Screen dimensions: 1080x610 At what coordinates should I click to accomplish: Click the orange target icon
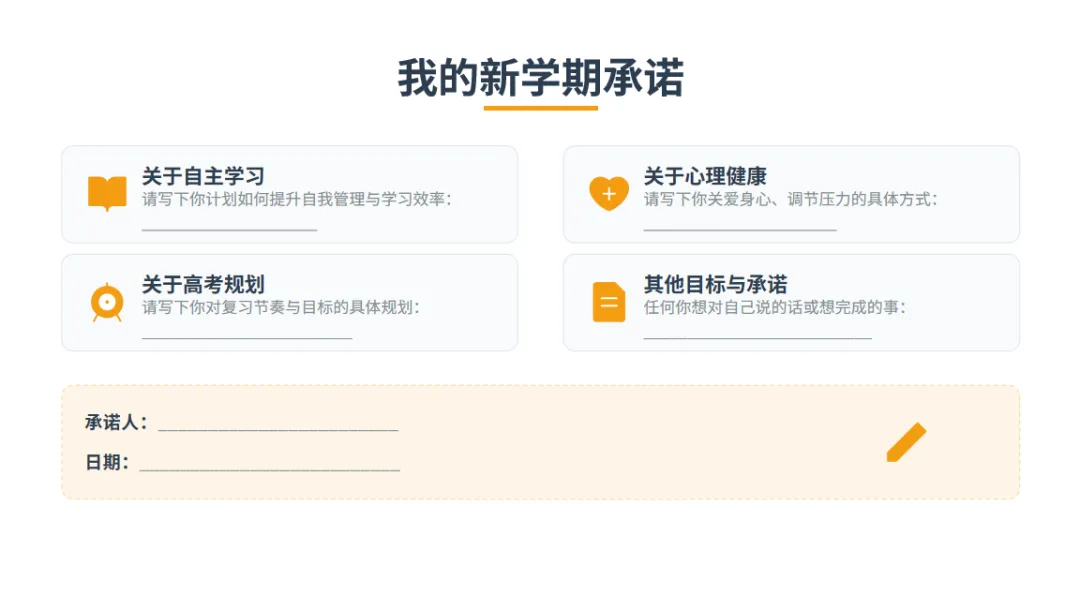107,302
